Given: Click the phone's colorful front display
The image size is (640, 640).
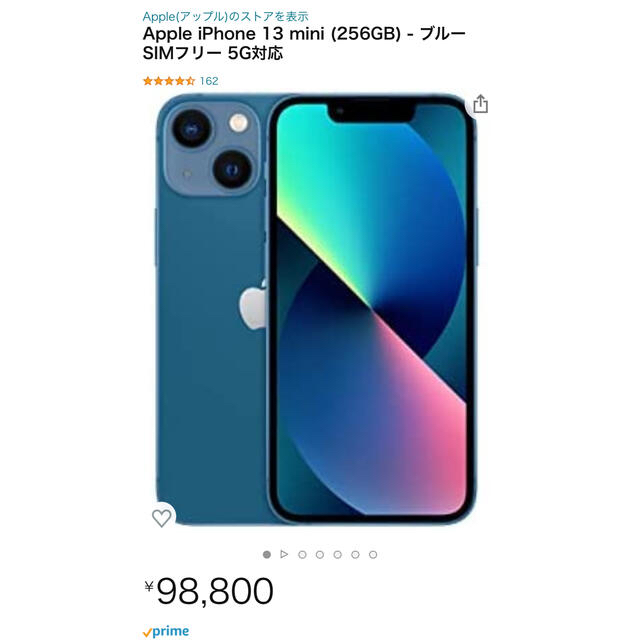Looking at the screenshot, I should coord(371,309).
